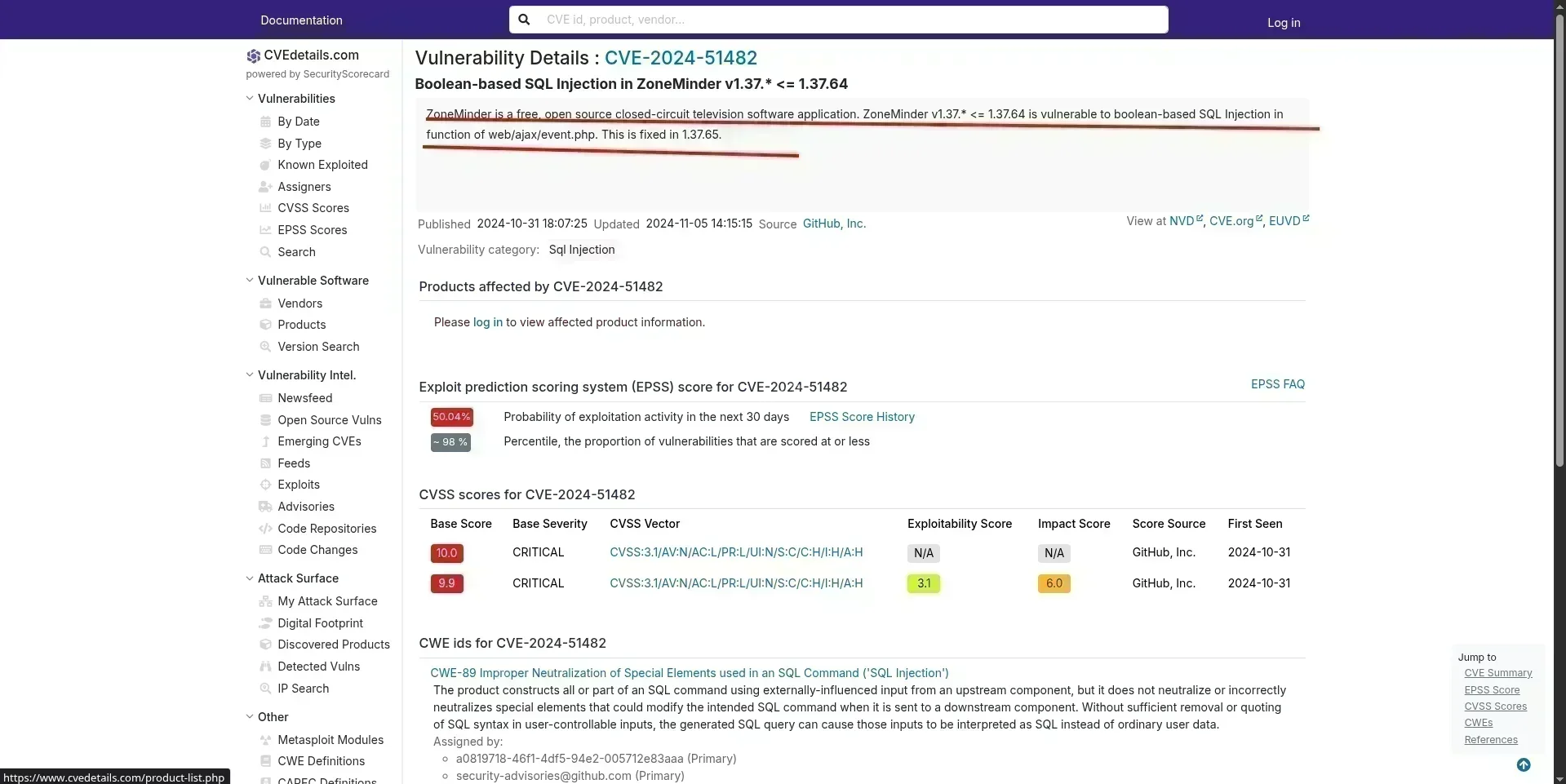Click the Emerging CVEs icon
The width and height of the screenshot is (1566, 784).
(x=265, y=441)
